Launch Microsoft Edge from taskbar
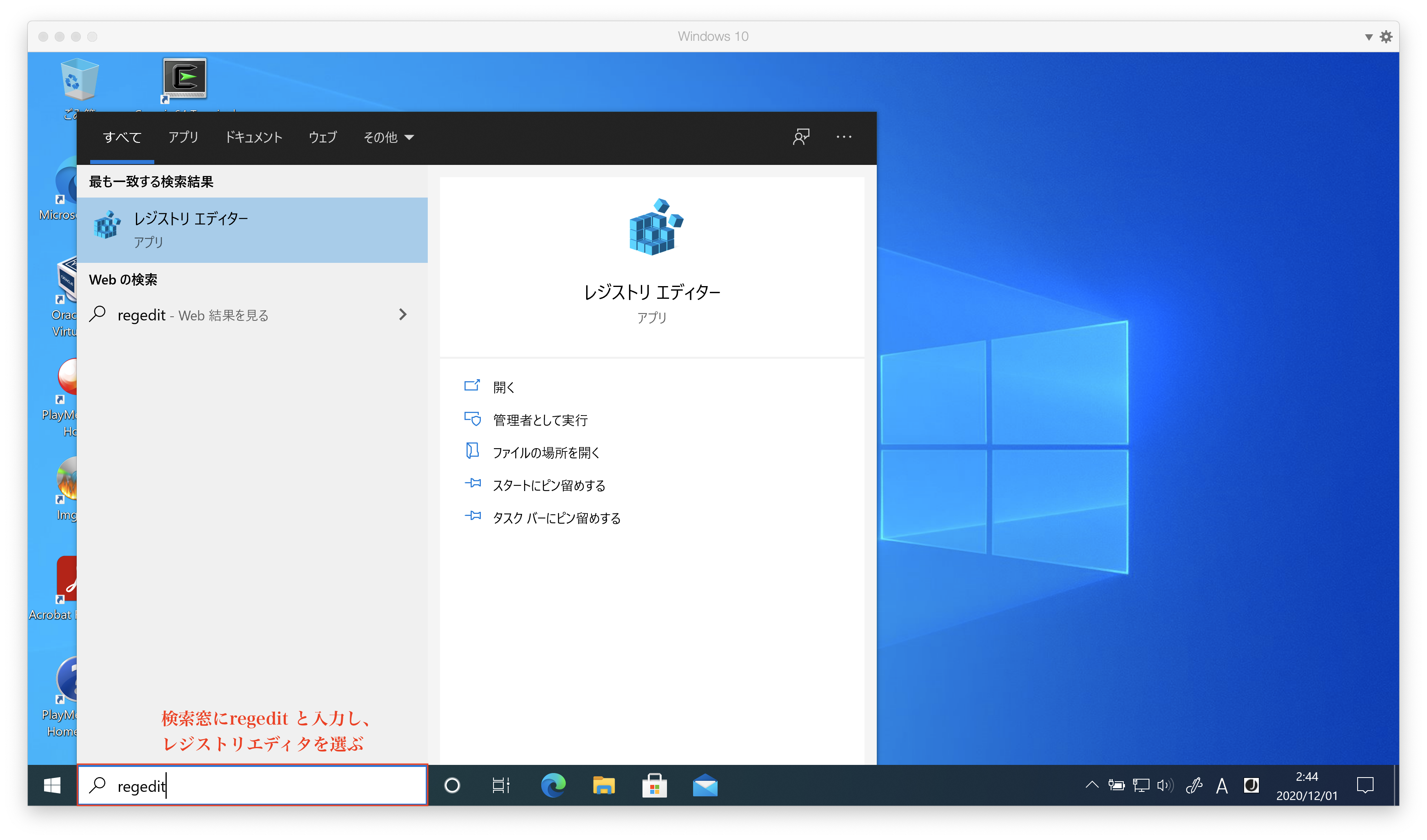 (553, 785)
